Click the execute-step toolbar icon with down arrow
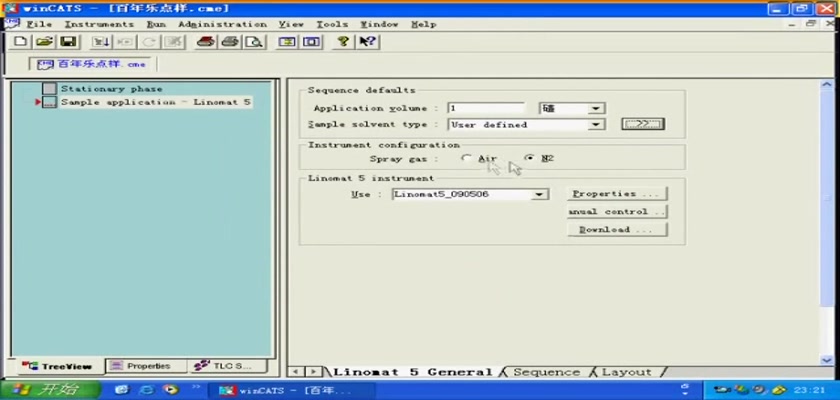This screenshot has height=400, width=840. point(100,42)
